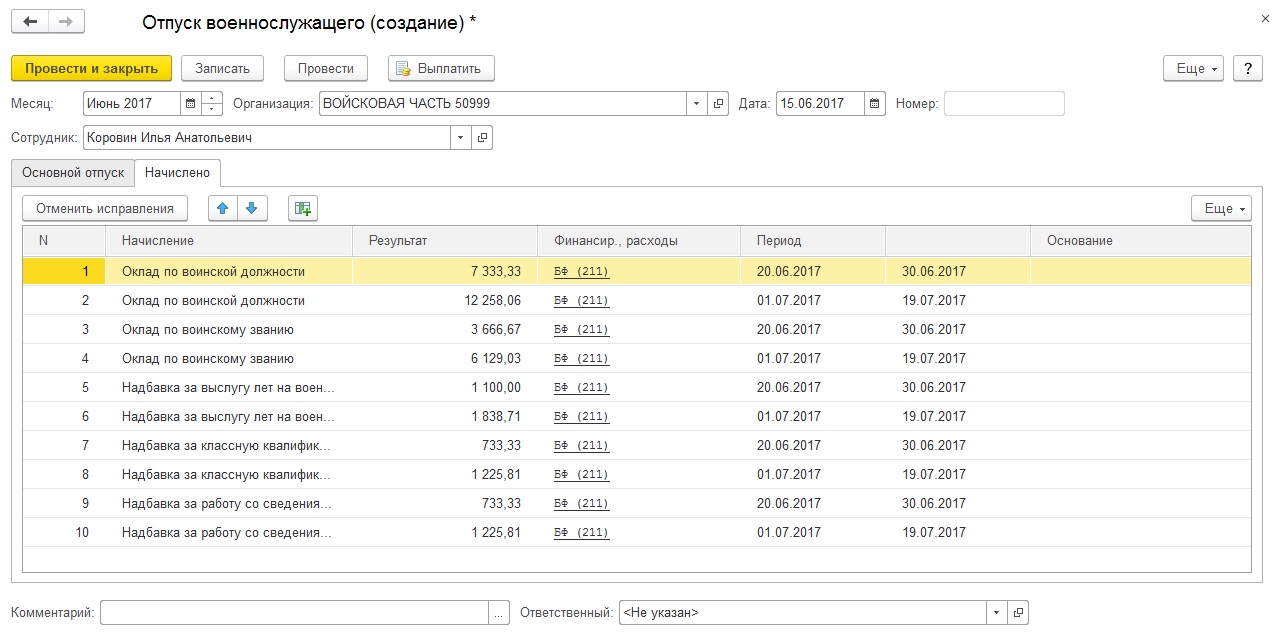1281x634 pixels.
Task: Move row down with the down arrow
Action: click(252, 208)
